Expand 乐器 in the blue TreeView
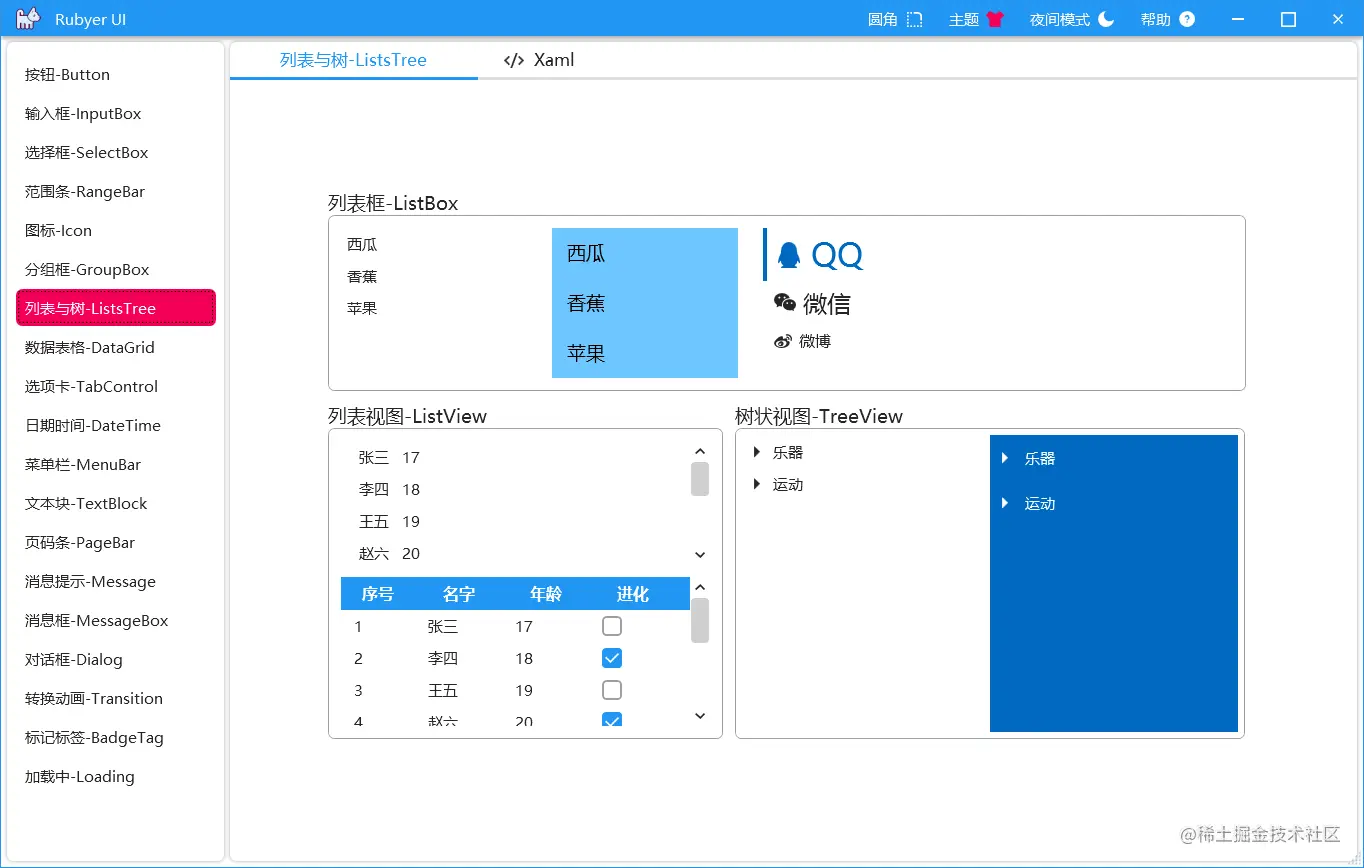Viewport: 1364px width, 868px height. (x=1004, y=458)
